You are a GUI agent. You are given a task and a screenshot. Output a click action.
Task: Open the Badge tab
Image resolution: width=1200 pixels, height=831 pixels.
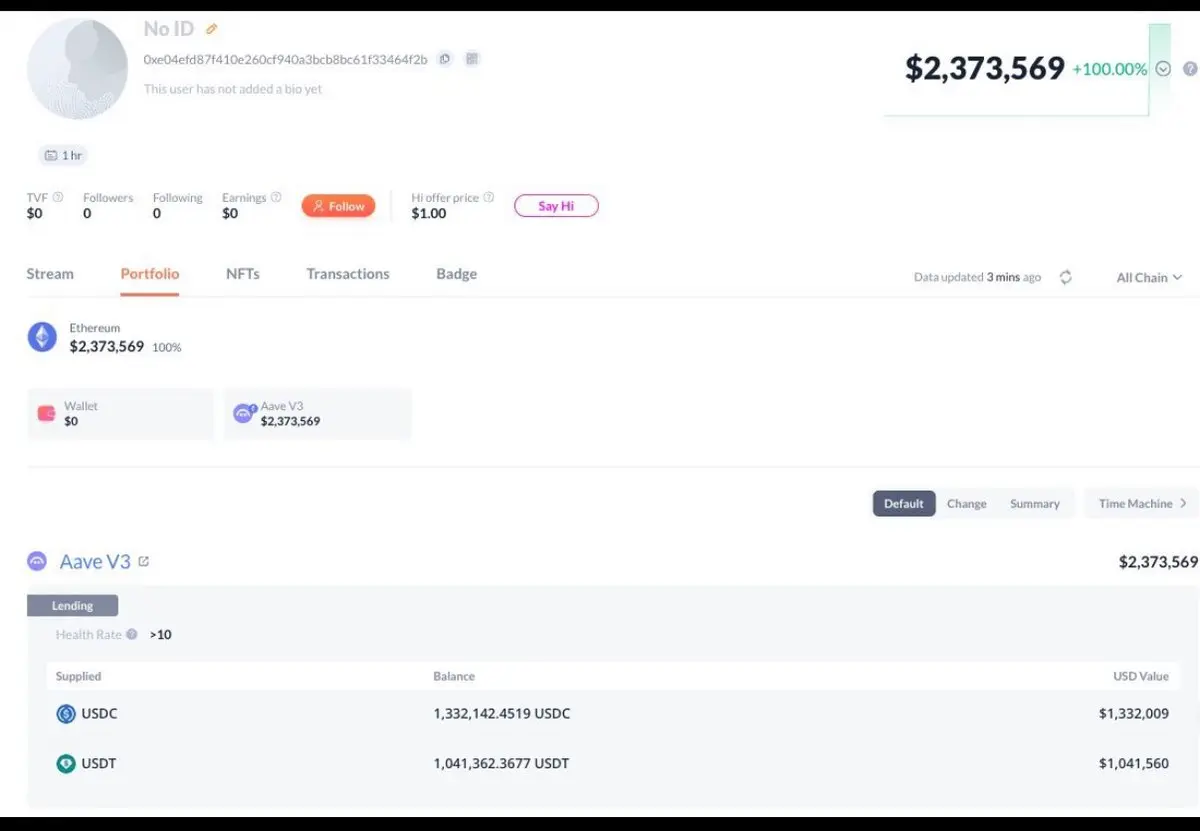point(457,274)
